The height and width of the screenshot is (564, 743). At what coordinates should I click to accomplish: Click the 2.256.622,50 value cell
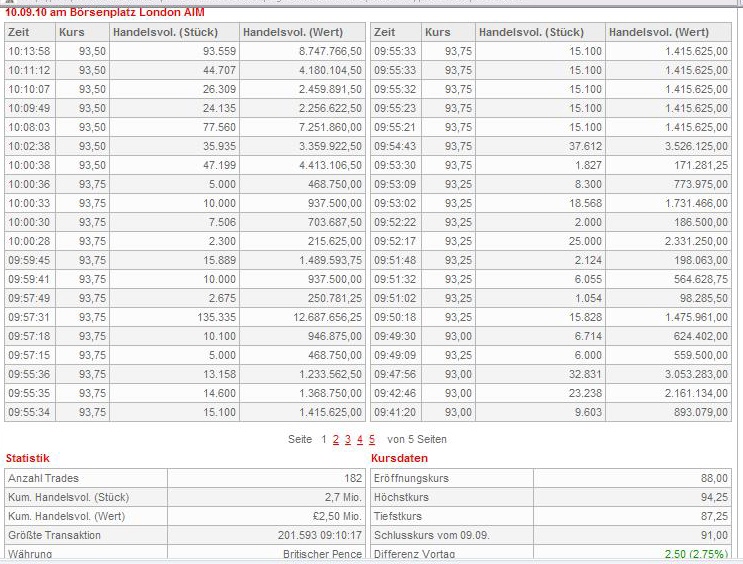[x=302, y=108]
